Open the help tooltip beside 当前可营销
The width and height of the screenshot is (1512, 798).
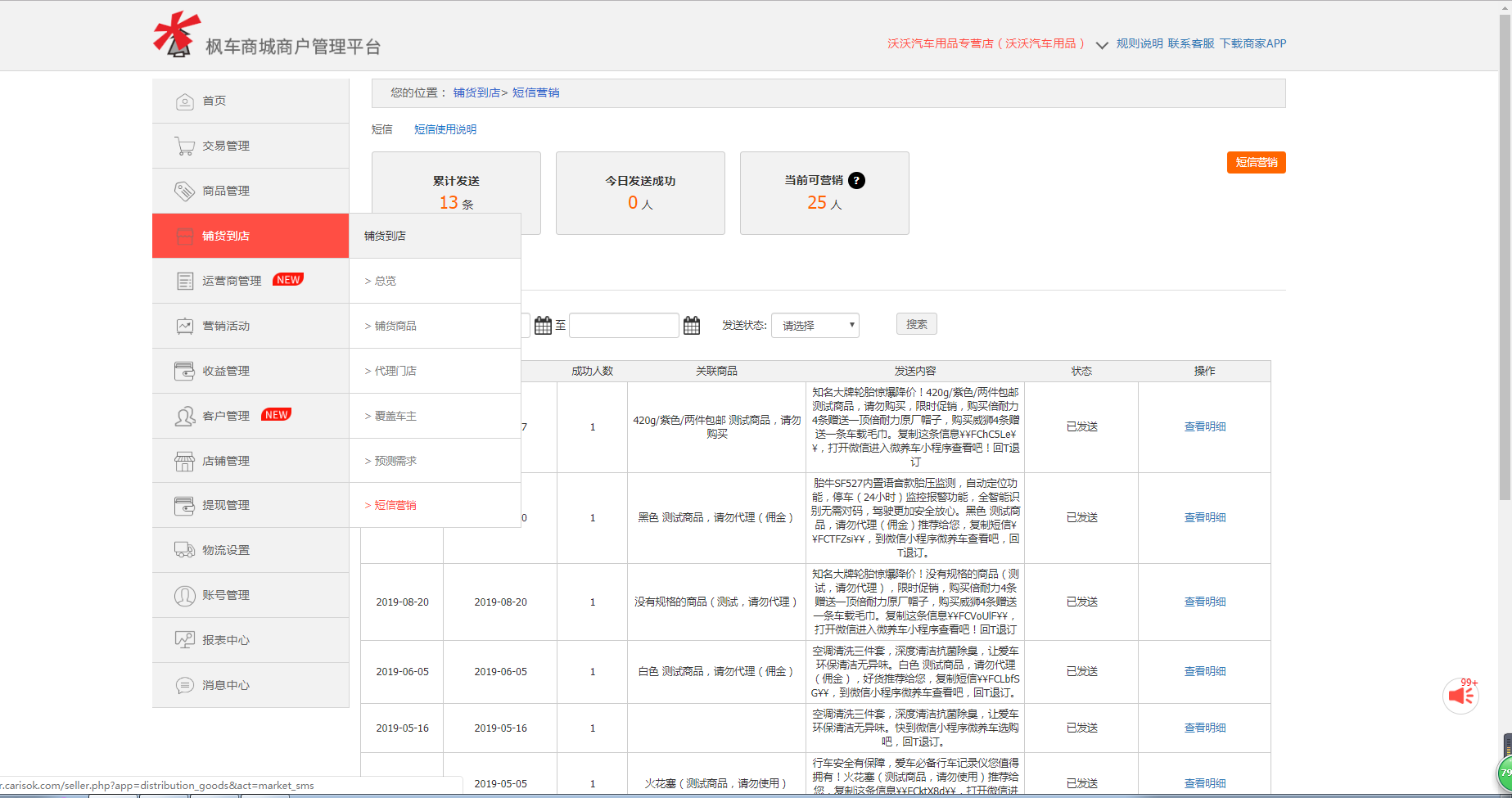click(856, 181)
